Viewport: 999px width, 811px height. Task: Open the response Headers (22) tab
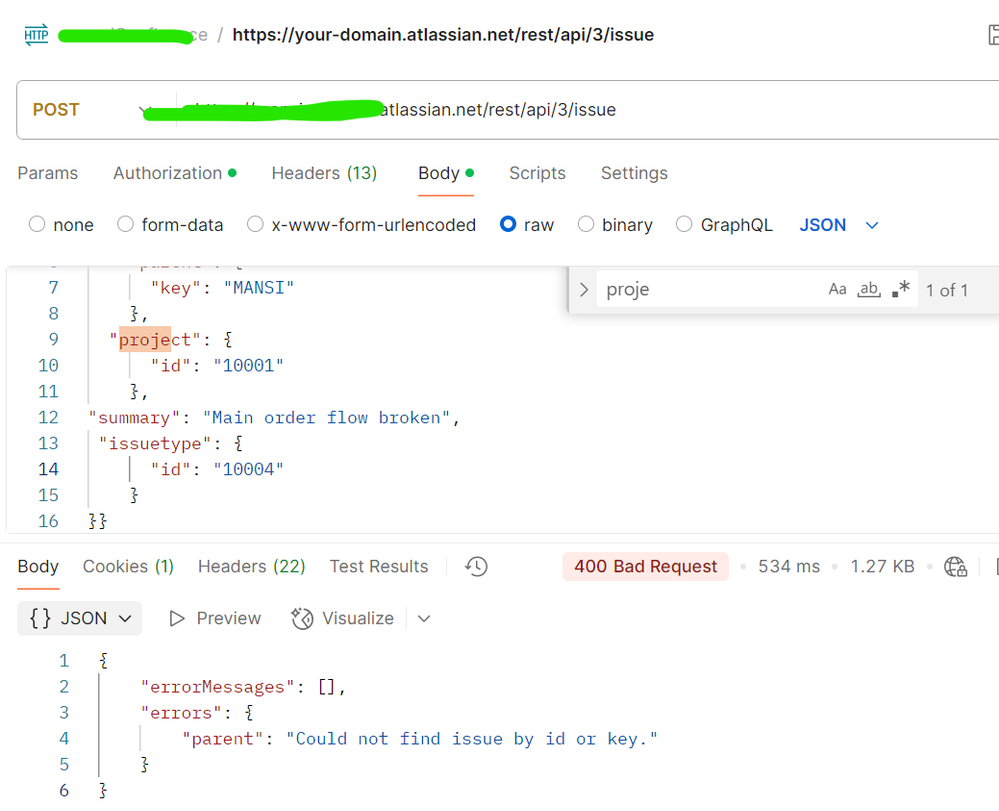252,566
